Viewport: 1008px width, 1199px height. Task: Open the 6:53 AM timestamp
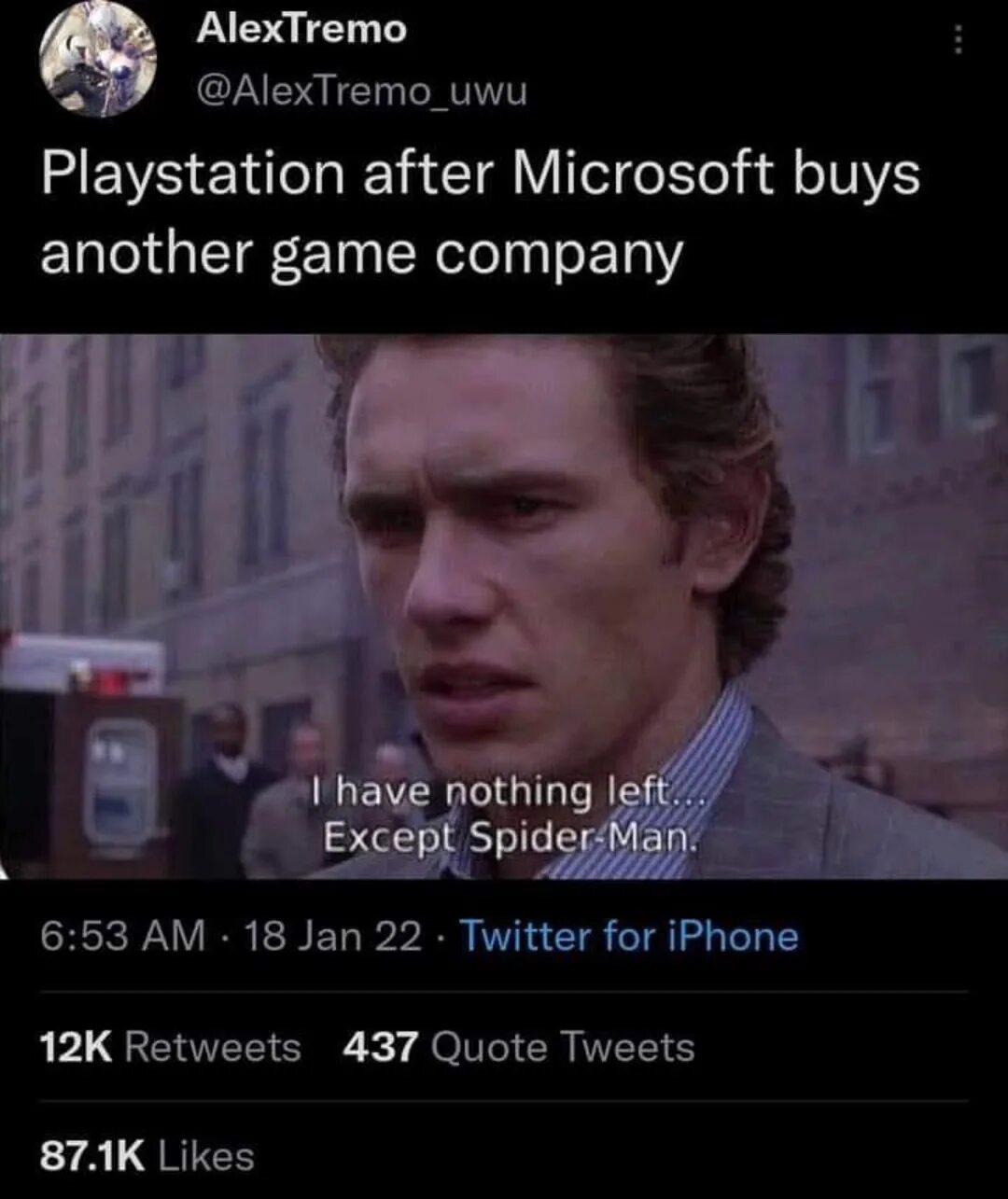point(122,936)
